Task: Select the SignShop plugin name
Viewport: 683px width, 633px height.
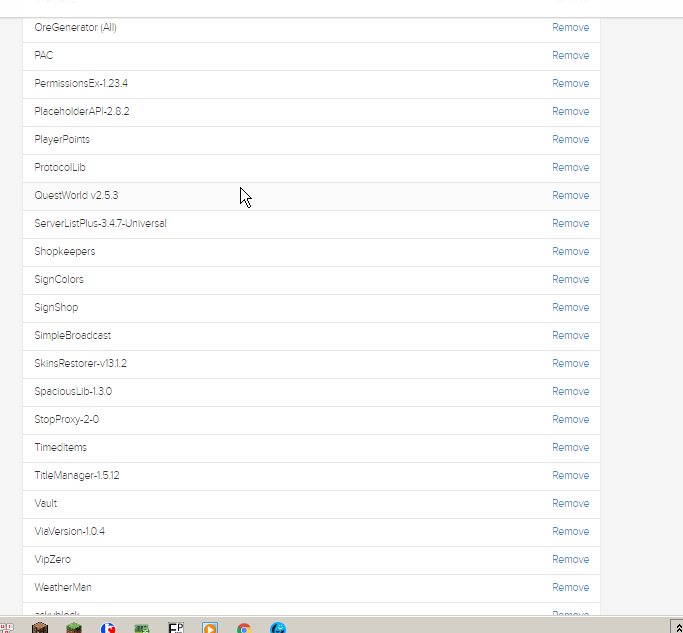Action: coord(56,308)
